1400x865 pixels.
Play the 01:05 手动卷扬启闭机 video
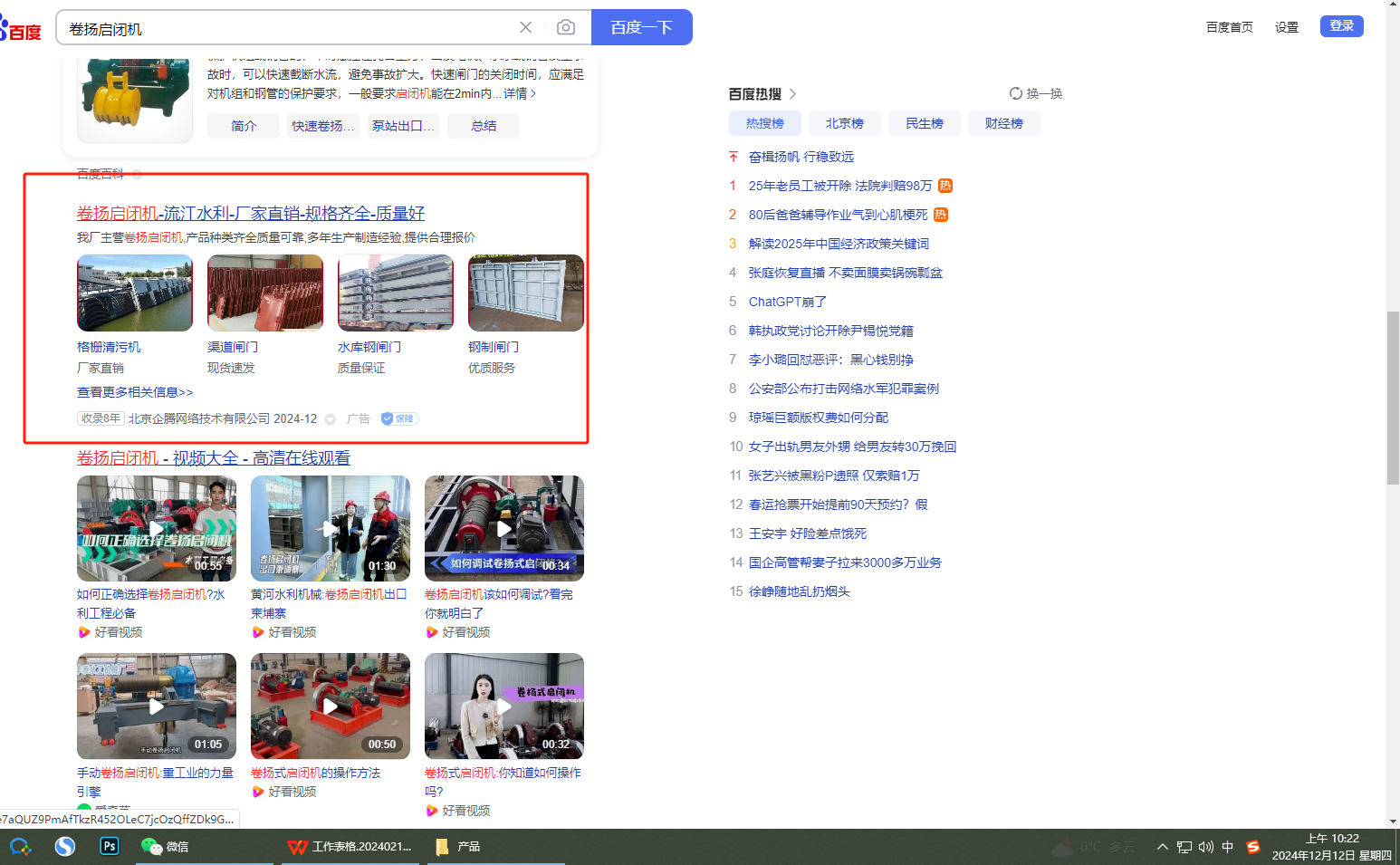(x=157, y=706)
